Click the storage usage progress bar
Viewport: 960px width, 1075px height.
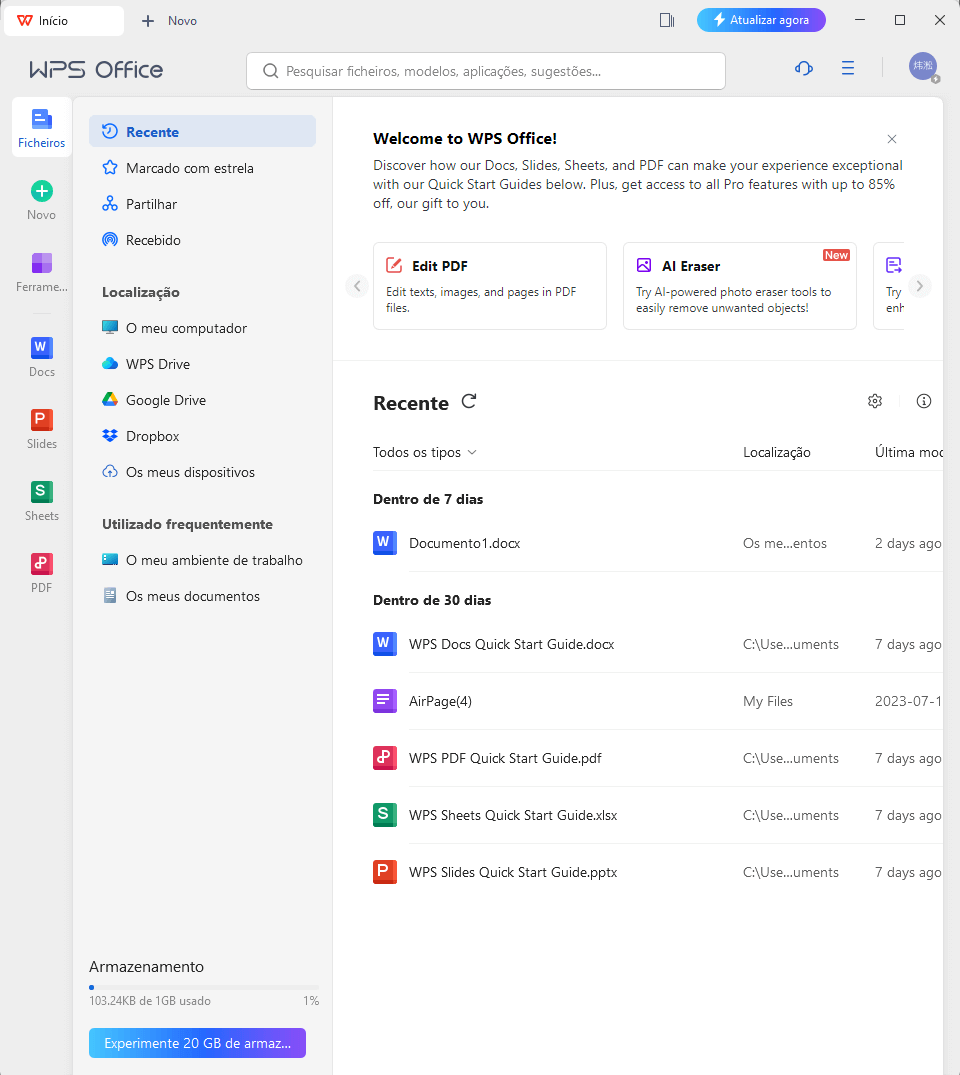click(x=204, y=987)
